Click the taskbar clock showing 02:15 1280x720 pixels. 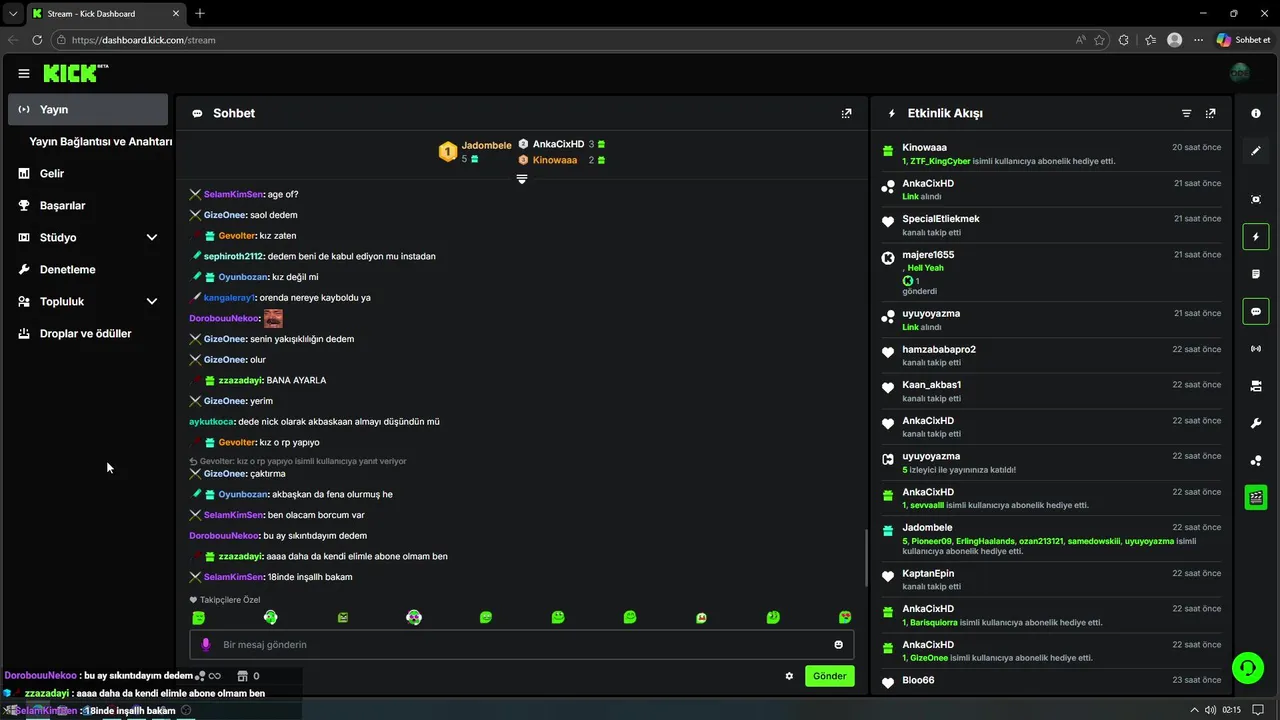click(x=1231, y=710)
